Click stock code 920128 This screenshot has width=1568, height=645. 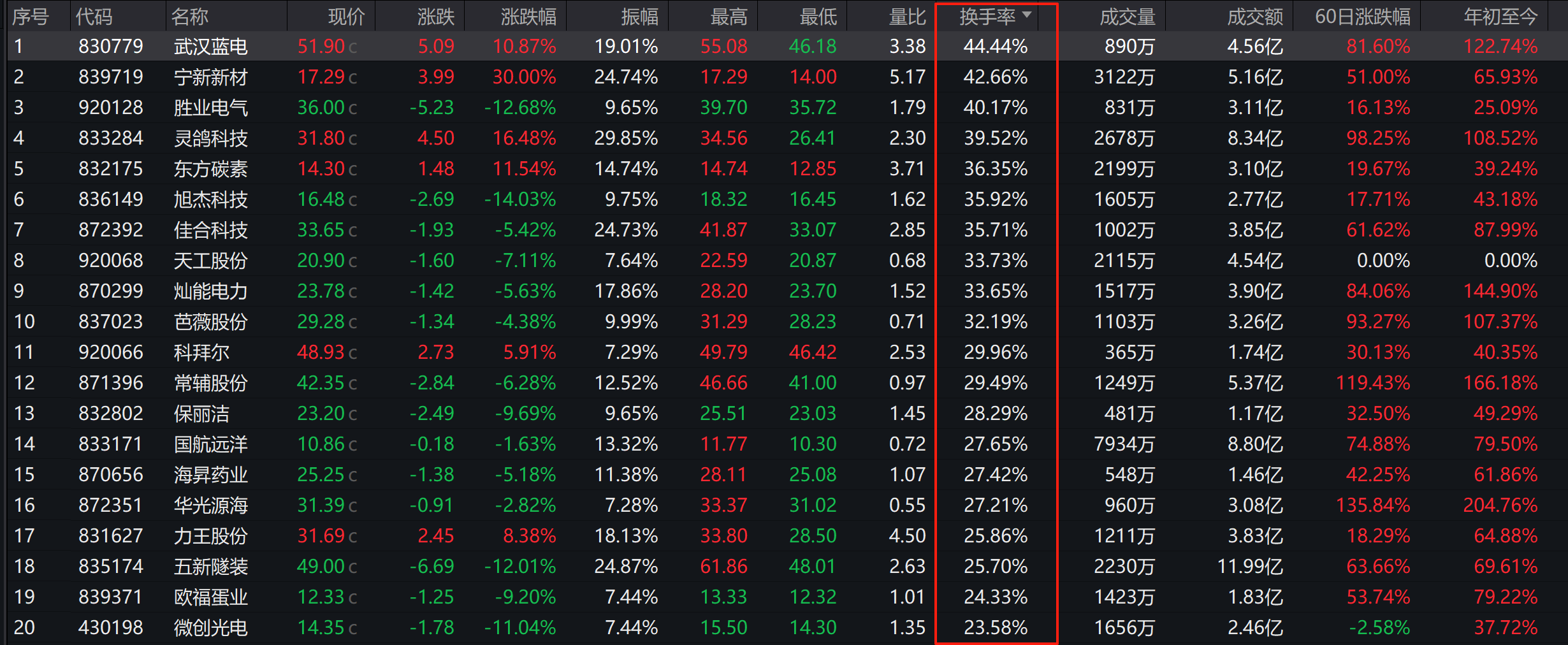111,108
